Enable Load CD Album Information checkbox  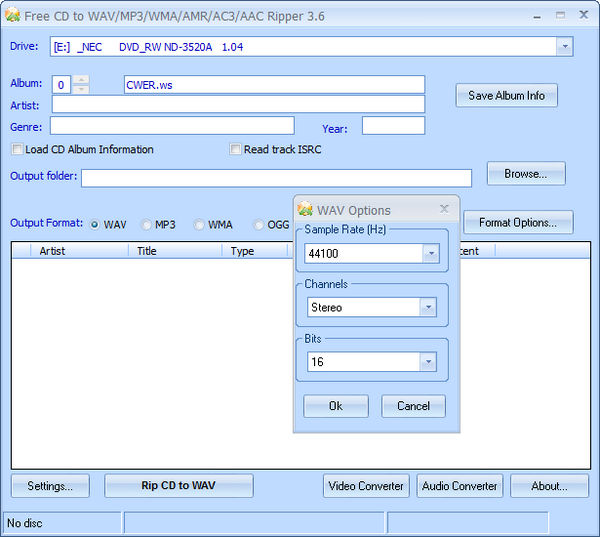point(17,150)
